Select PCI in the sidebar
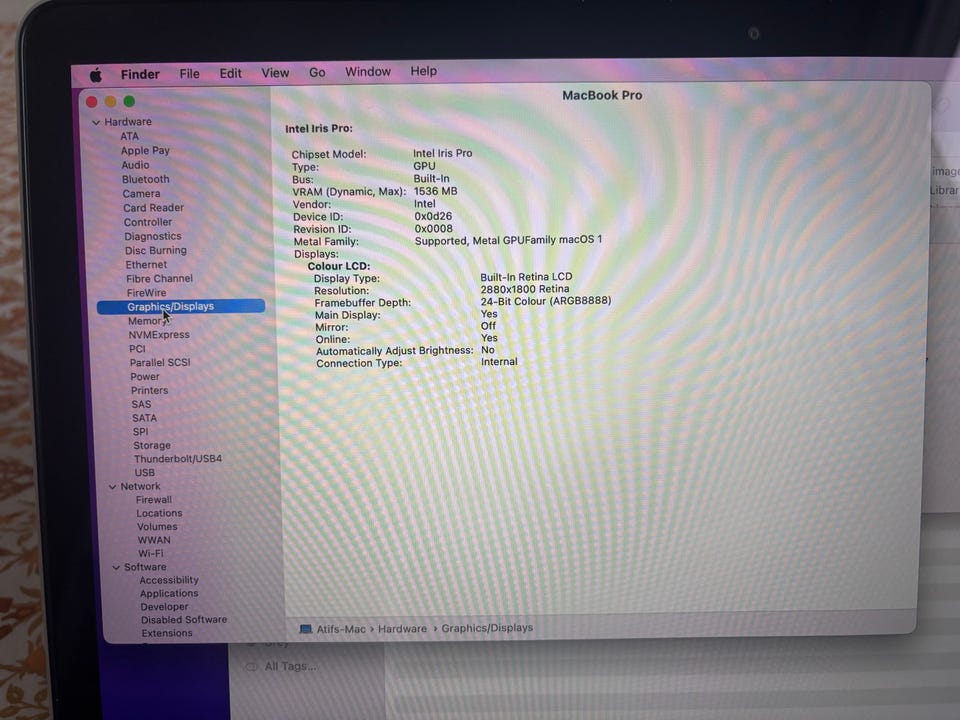The image size is (960, 720). click(x=137, y=349)
